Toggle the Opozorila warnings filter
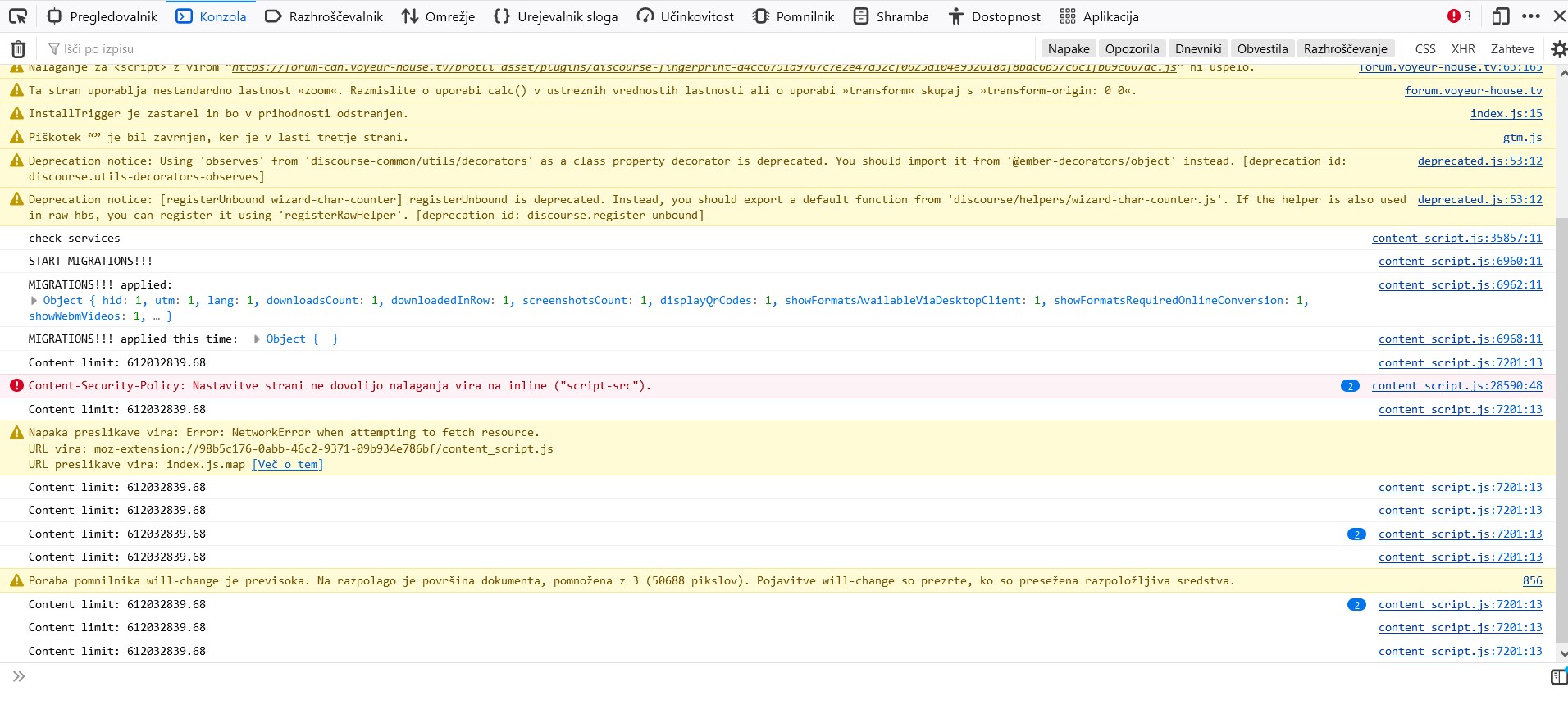This screenshot has width=1568, height=705. coord(1132,49)
